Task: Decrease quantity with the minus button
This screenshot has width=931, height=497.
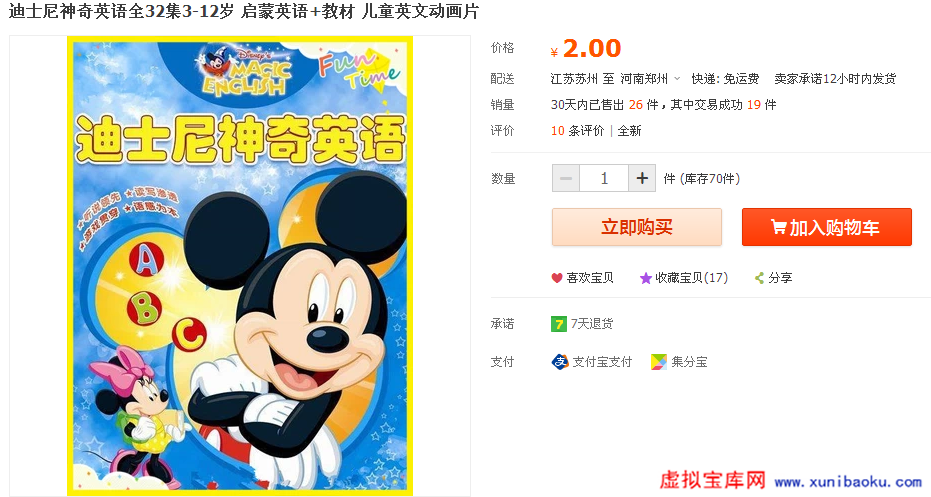Action: coord(566,178)
